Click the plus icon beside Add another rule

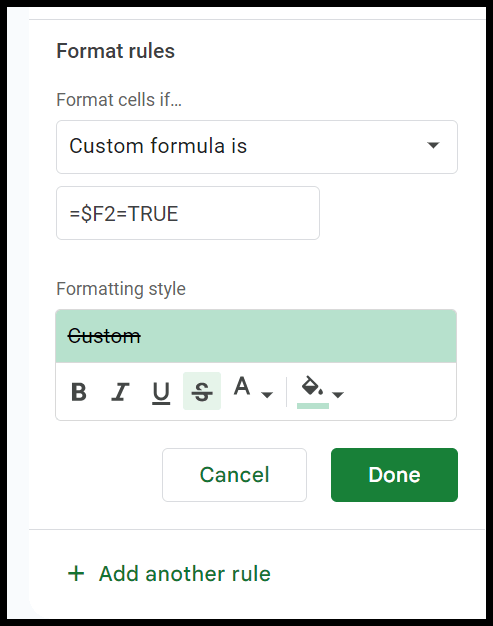[76, 574]
